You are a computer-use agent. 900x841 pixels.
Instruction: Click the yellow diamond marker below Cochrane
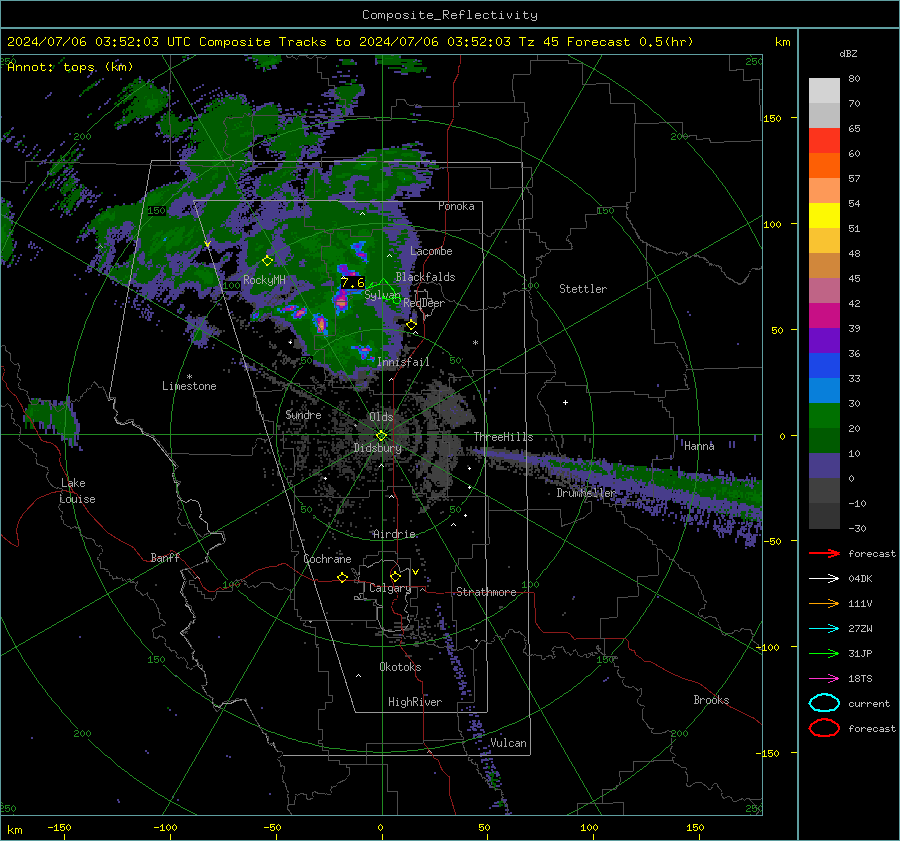tap(343, 577)
